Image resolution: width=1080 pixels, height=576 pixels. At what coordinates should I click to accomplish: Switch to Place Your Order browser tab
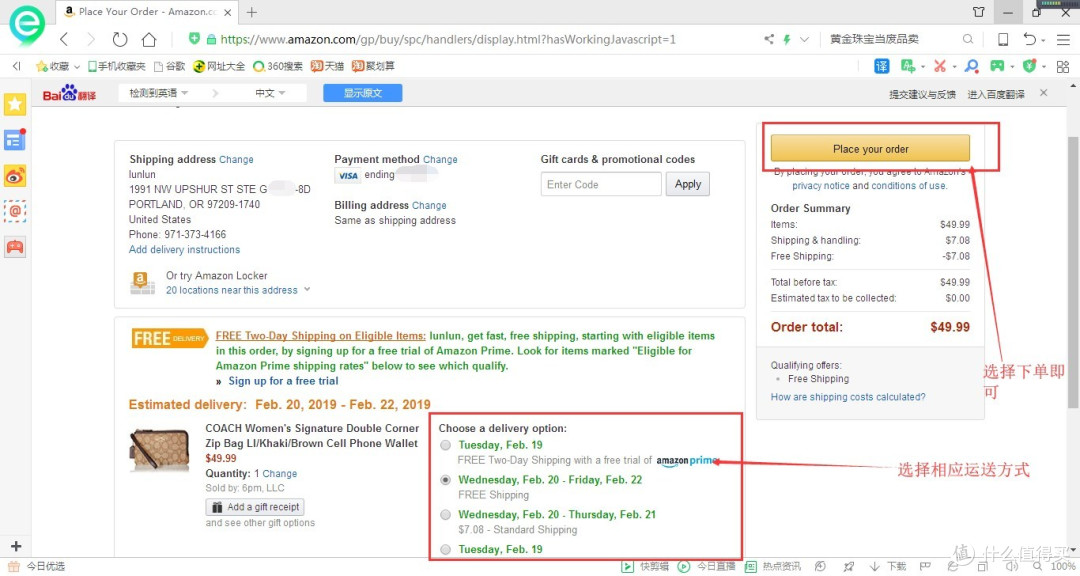pyautogui.click(x=147, y=12)
